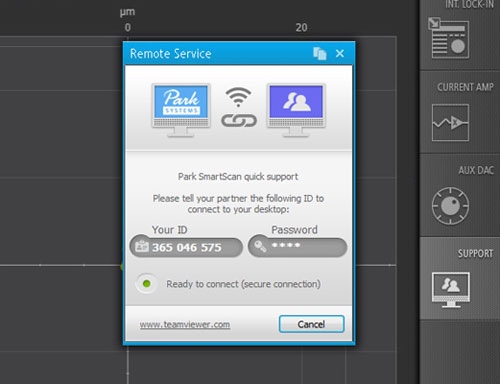Click the Remote Service title bar text

pos(170,54)
